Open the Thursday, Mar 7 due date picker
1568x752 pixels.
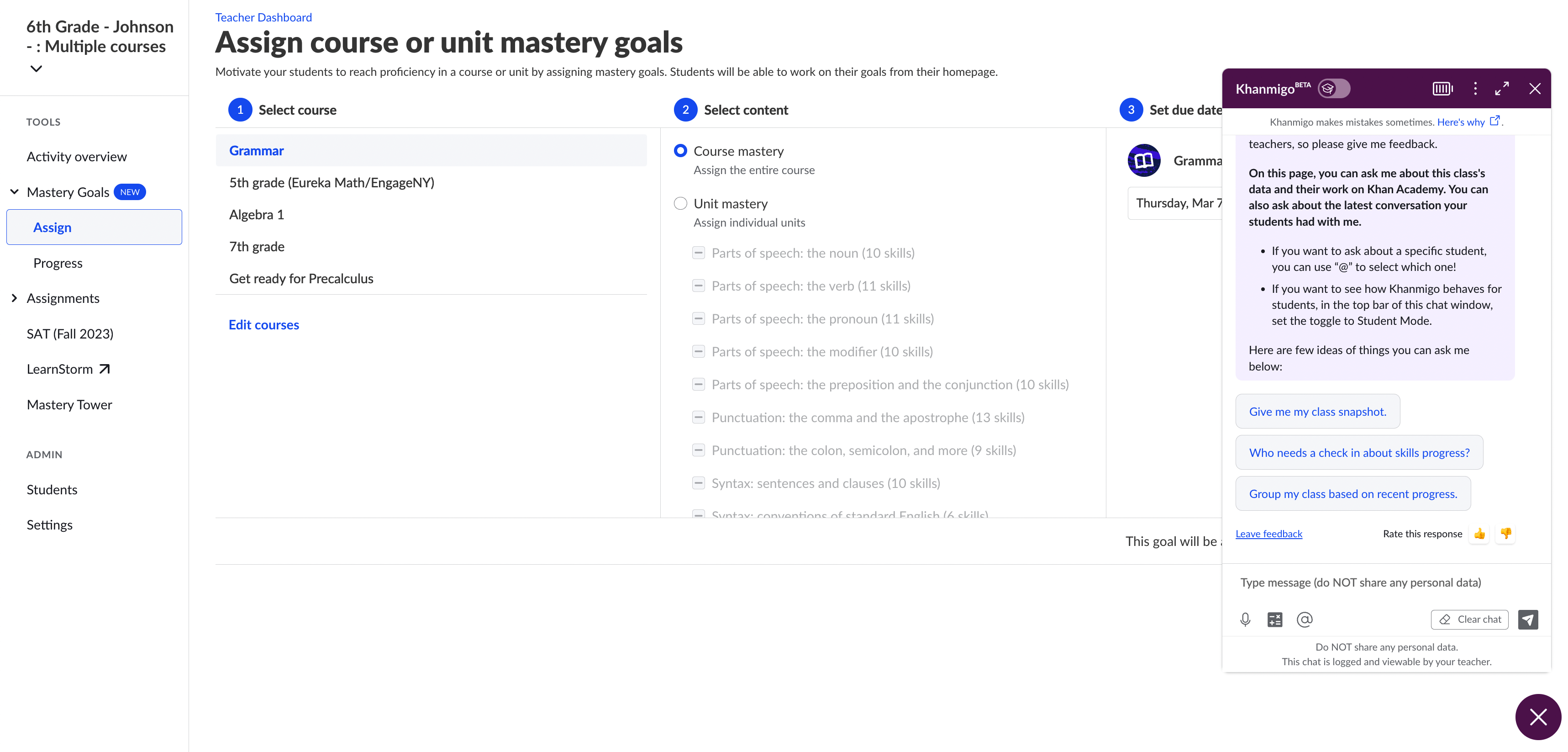click(1175, 203)
